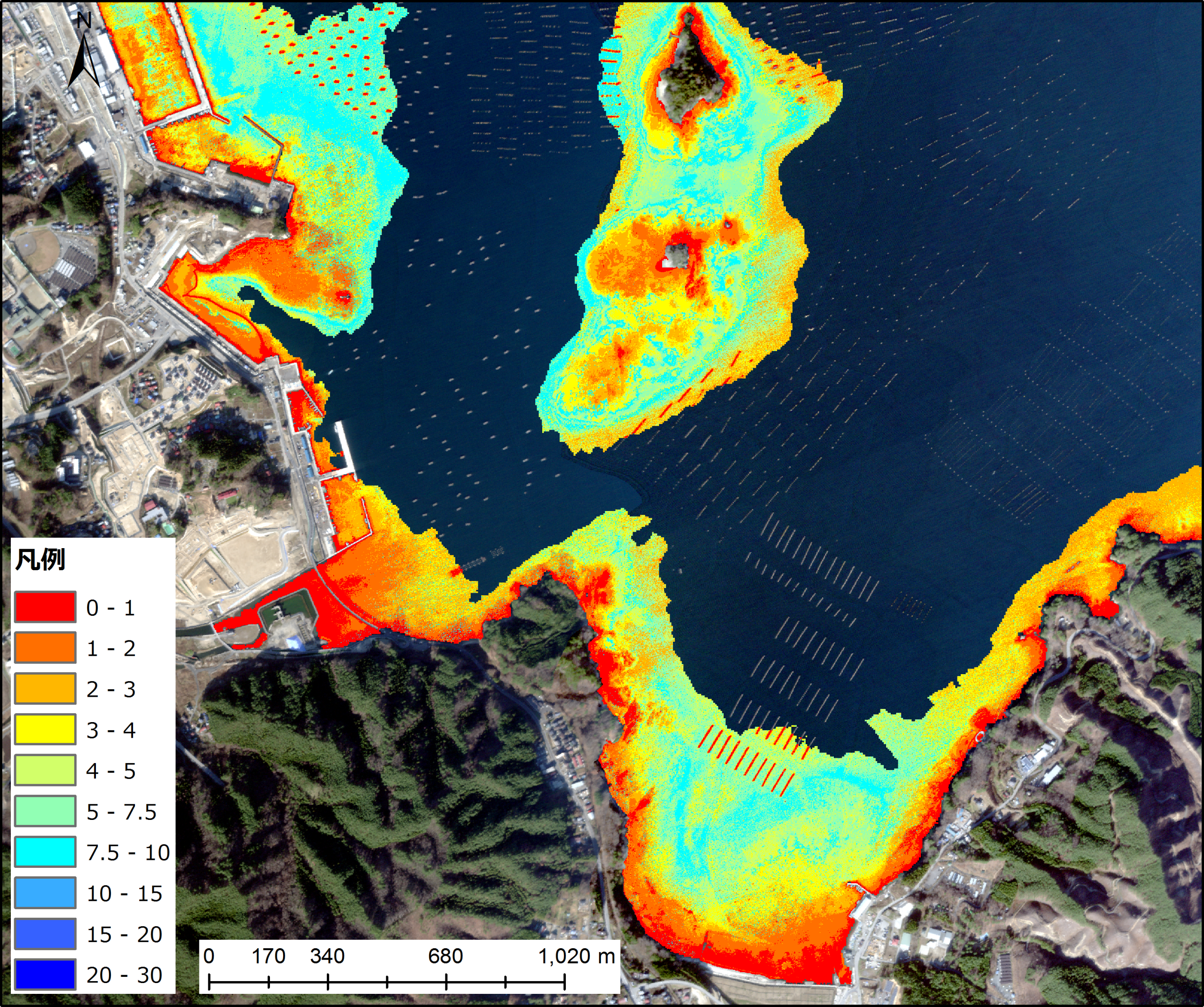
Task: Click the legend label text 7.5 - 10
Action: click(128, 853)
